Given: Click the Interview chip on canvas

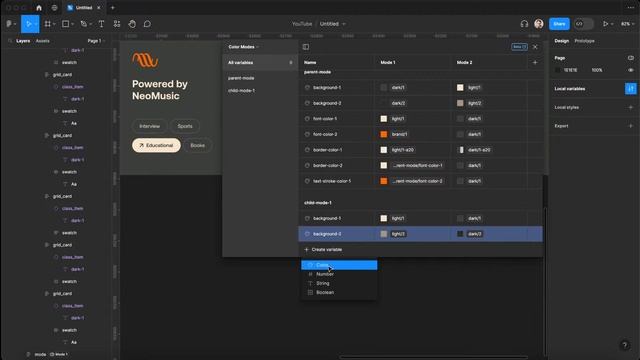Looking at the screenshot, I should pyautogui.click(x=149, y=126).
